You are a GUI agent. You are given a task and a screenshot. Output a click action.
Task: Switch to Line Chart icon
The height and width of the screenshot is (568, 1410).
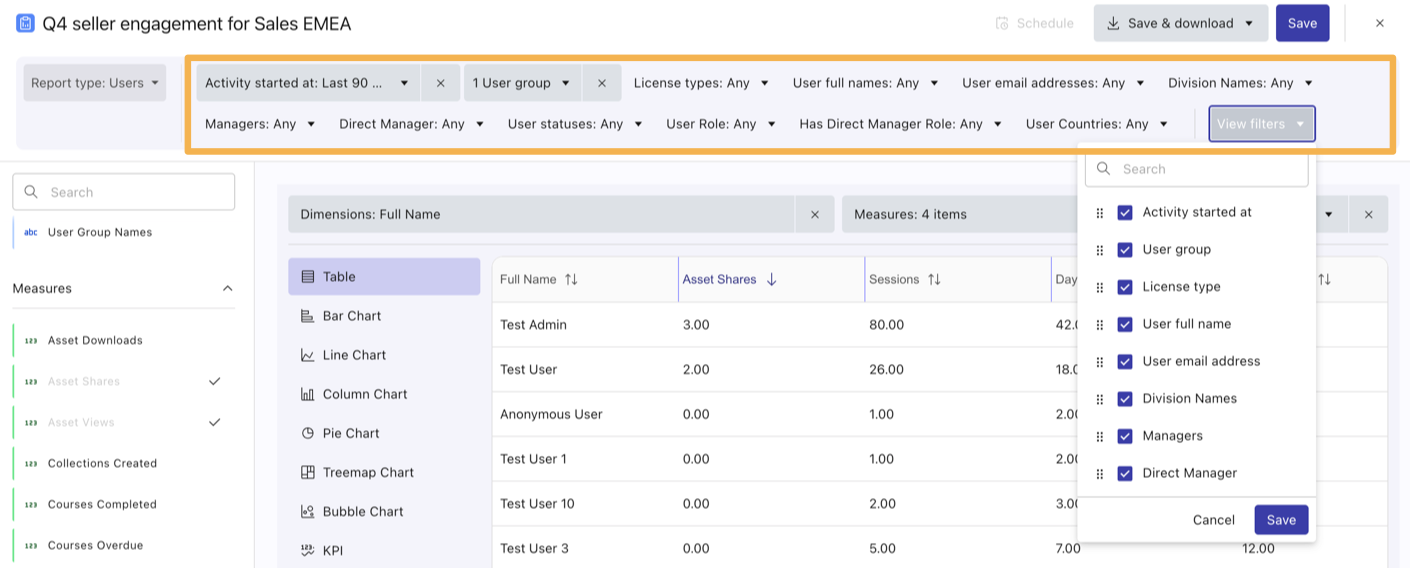308,355
